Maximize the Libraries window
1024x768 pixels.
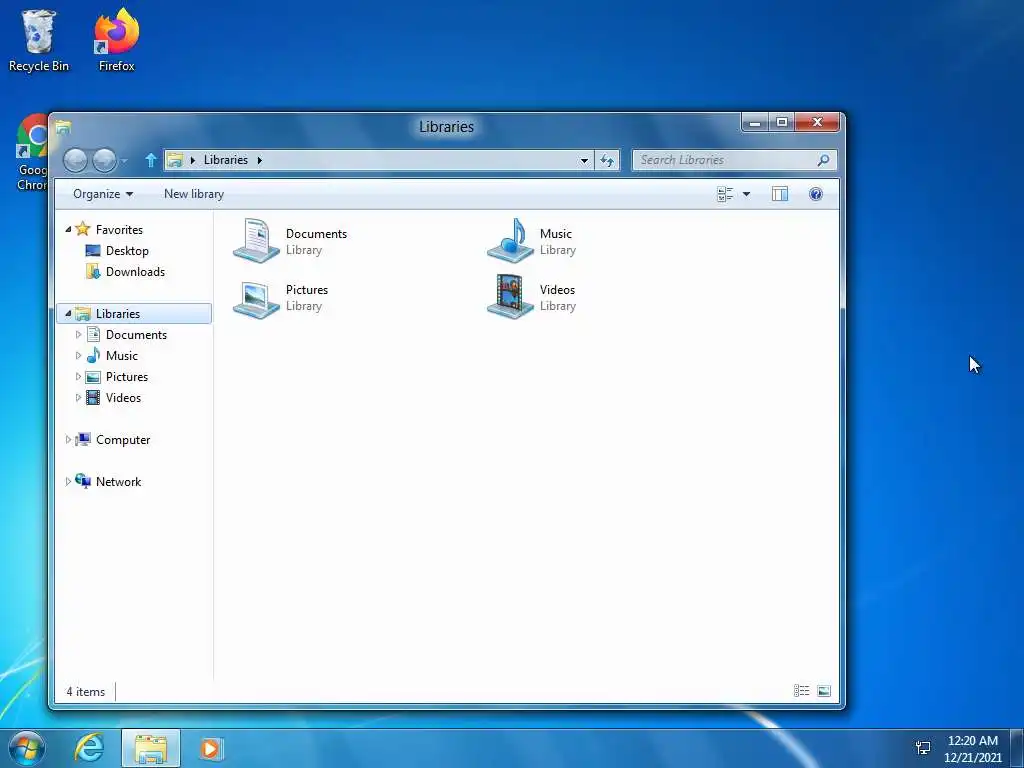pyautogui.click(x=781, y=122)
